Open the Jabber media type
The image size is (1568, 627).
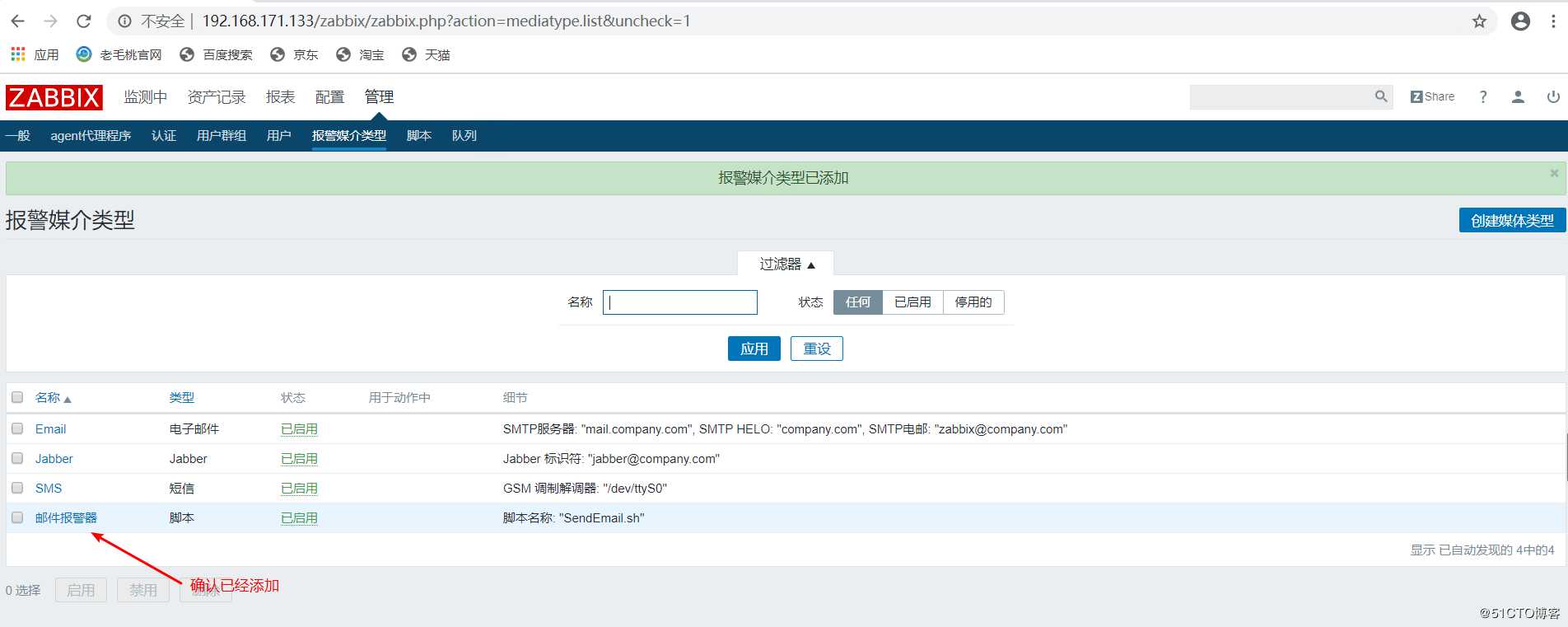[x=54, y=459]
